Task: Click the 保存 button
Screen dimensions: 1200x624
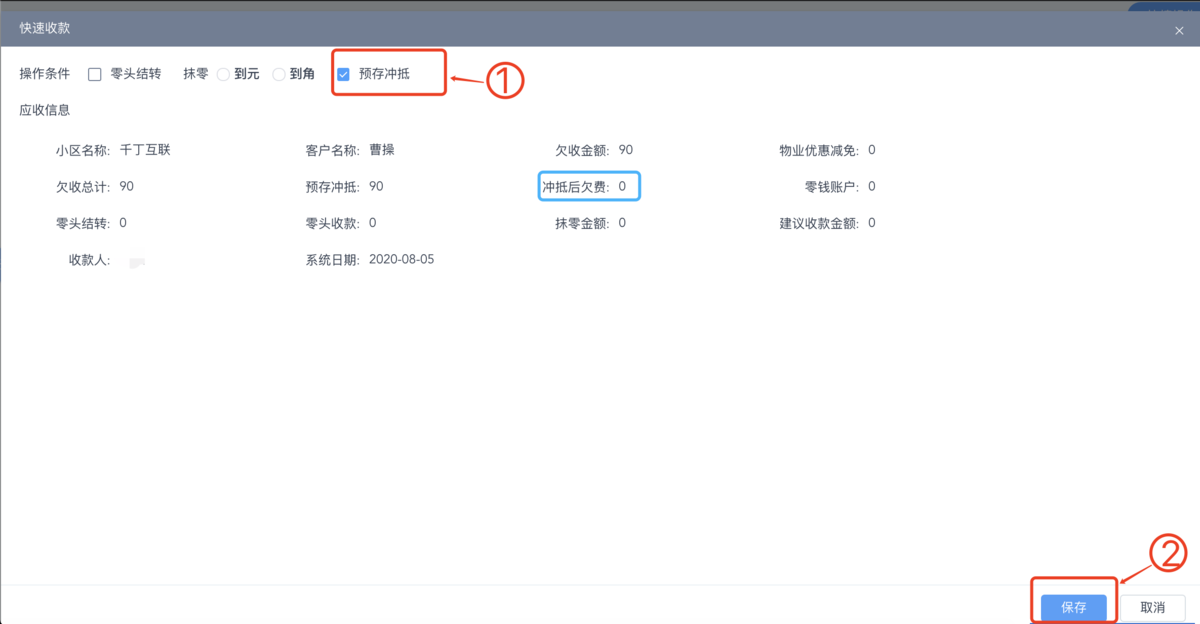Action: tap(1074, 607)
